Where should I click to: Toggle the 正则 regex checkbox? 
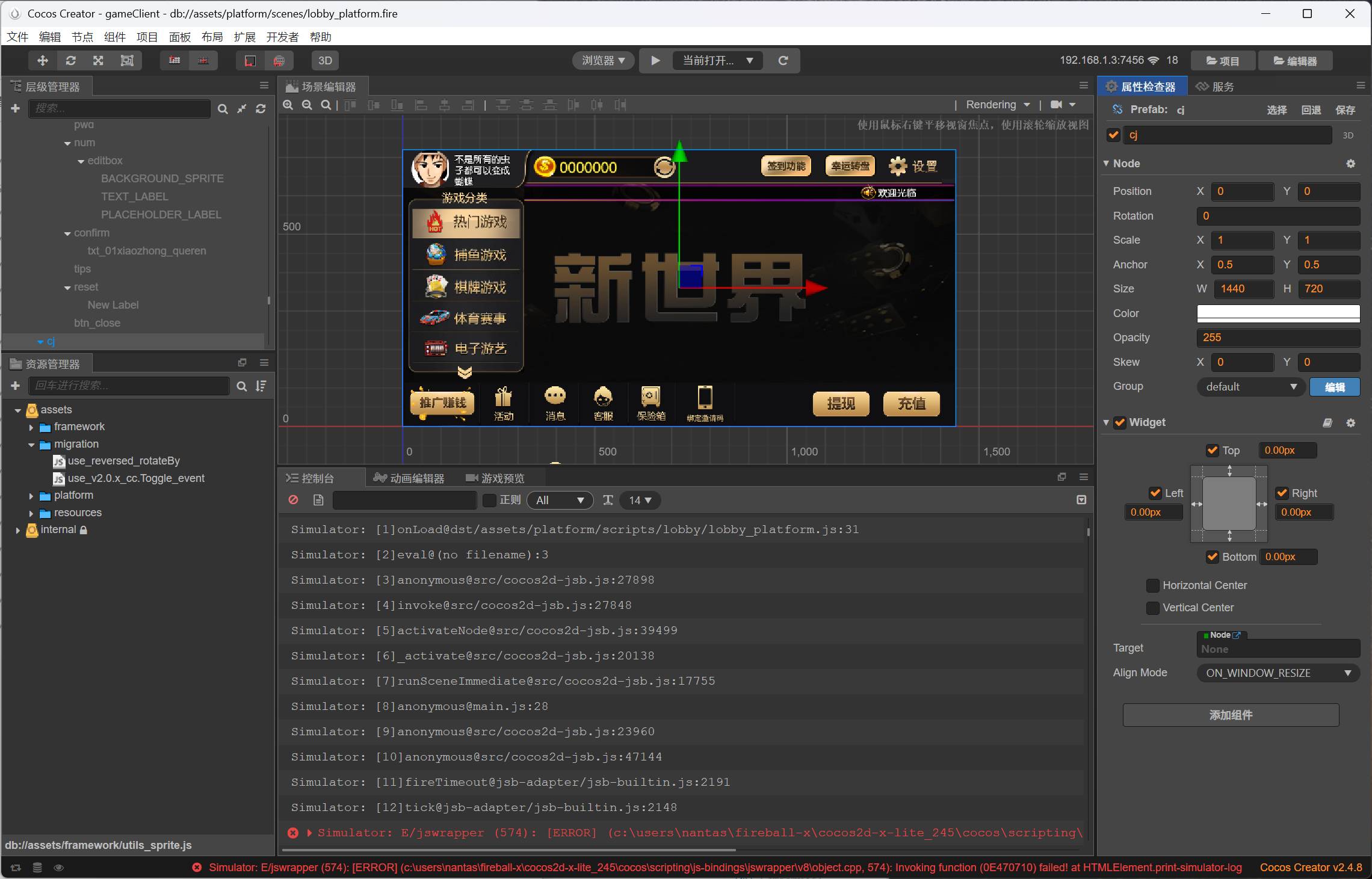(490, 500)
